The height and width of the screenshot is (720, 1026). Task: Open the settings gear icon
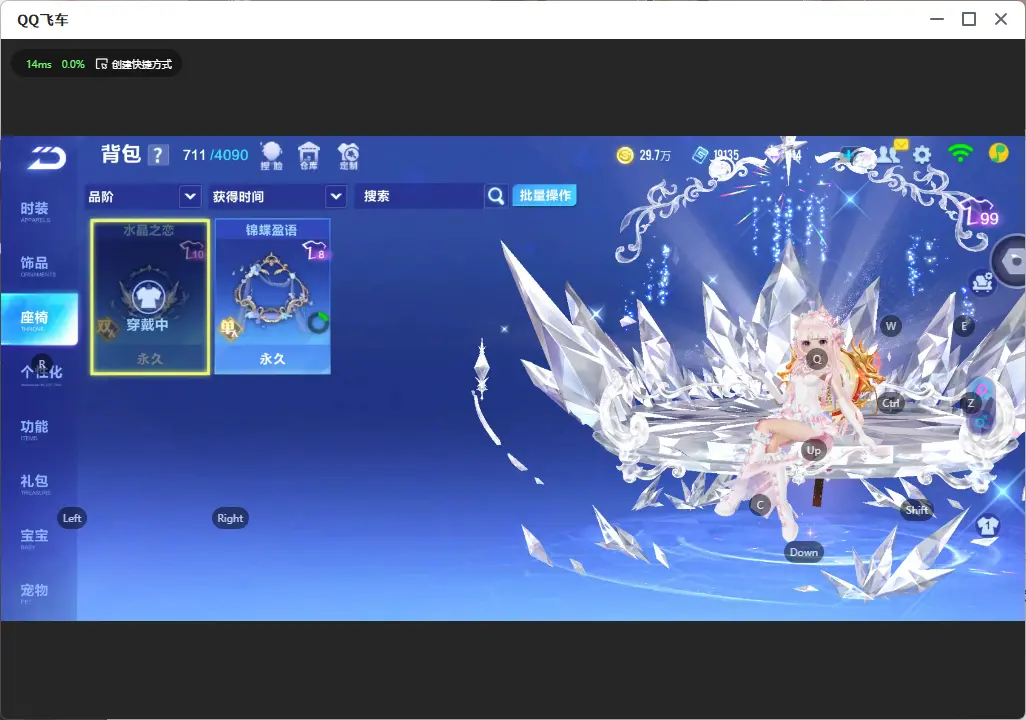[x=922, y=155]
